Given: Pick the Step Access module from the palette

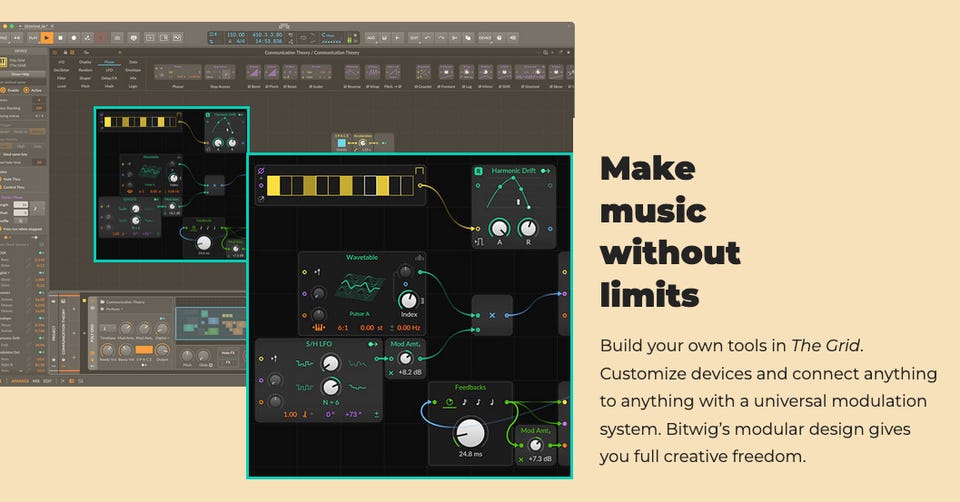Looking at the screenshot, I should coord(220,74).
